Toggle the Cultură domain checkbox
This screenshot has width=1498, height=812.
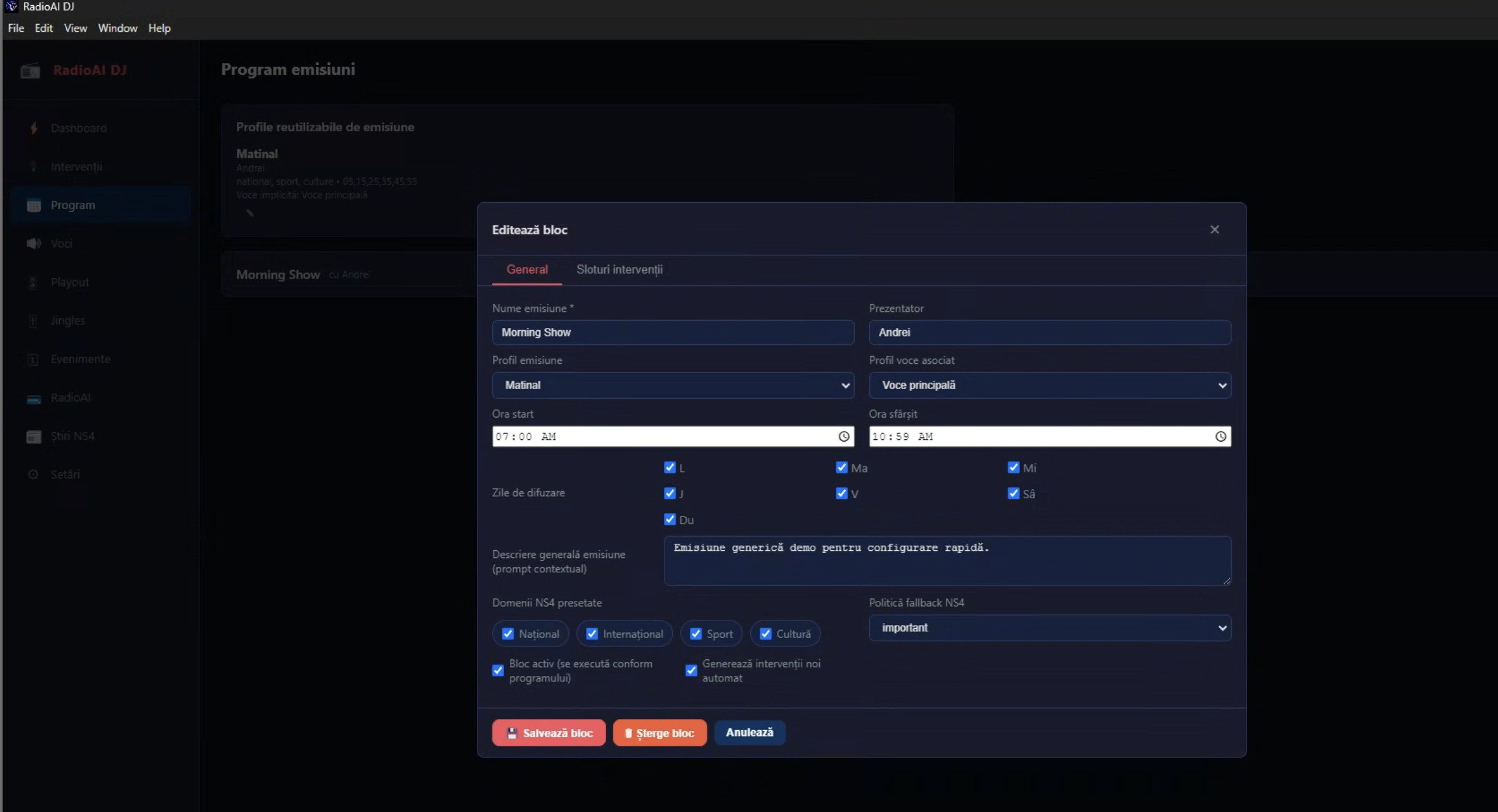766,633
